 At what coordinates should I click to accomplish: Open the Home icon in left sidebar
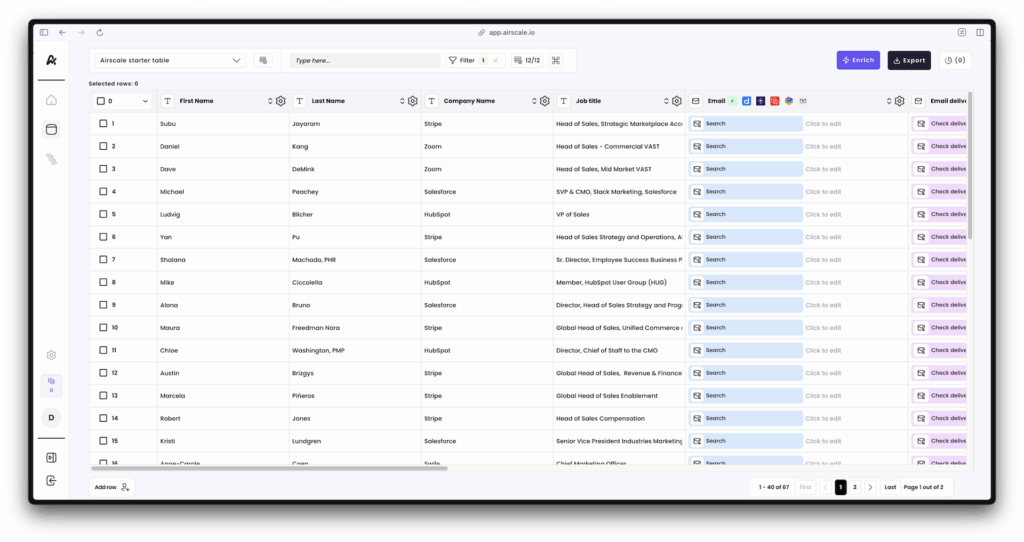tap(51, 100)
